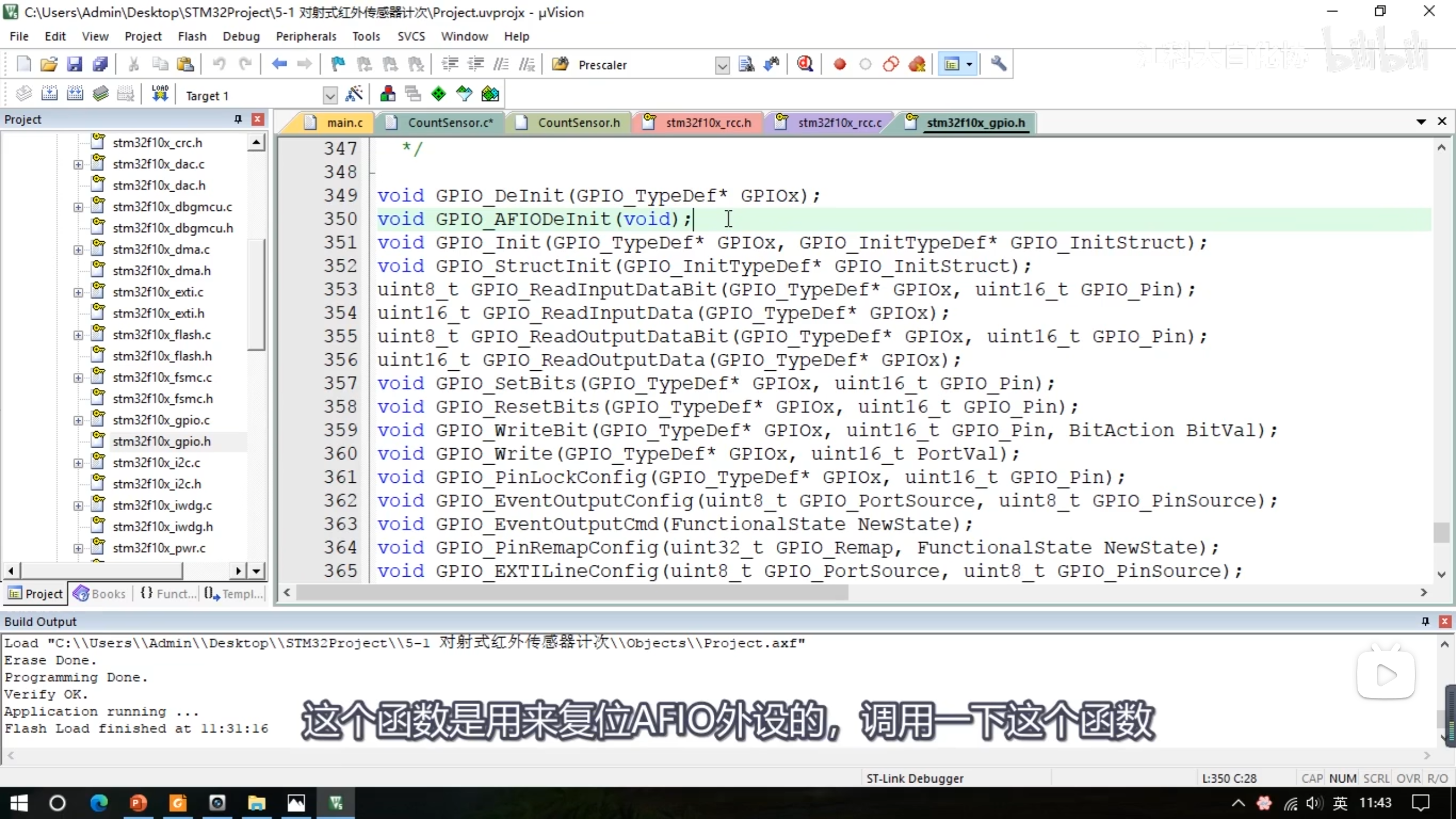The height and width of the screenshot is (819, 1456).
Task: Click the Open File toolbar icon
Action: pos(49,64)
